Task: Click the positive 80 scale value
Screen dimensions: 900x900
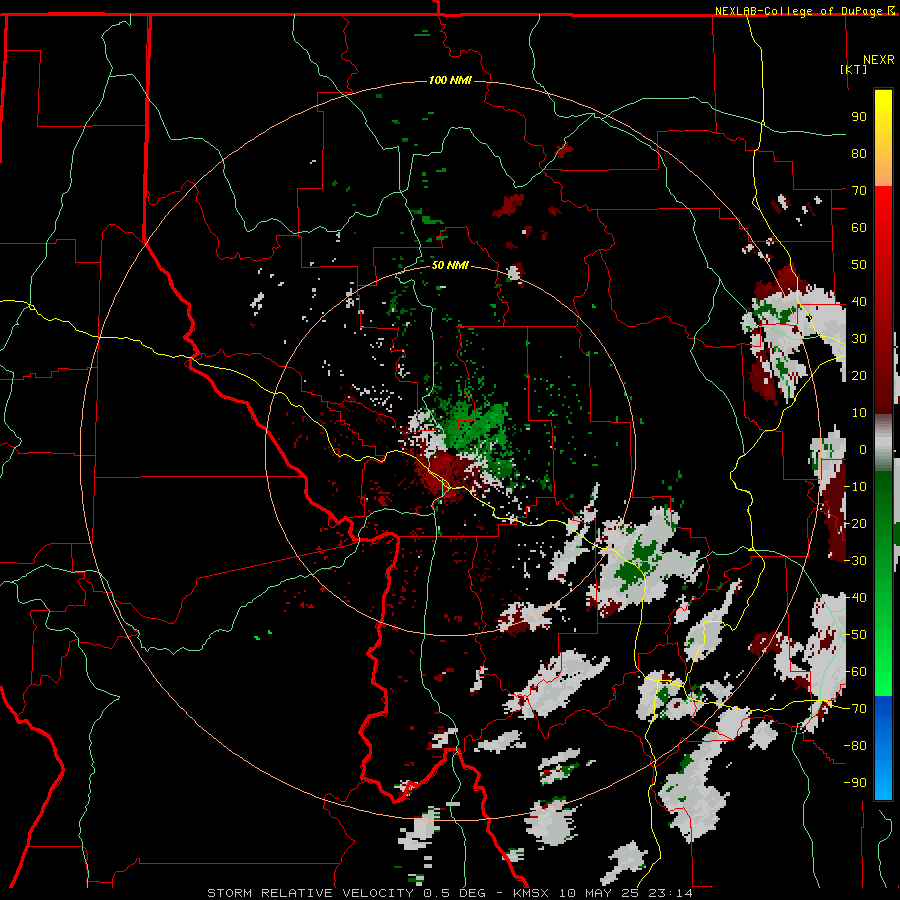Action: coord(859,153)
